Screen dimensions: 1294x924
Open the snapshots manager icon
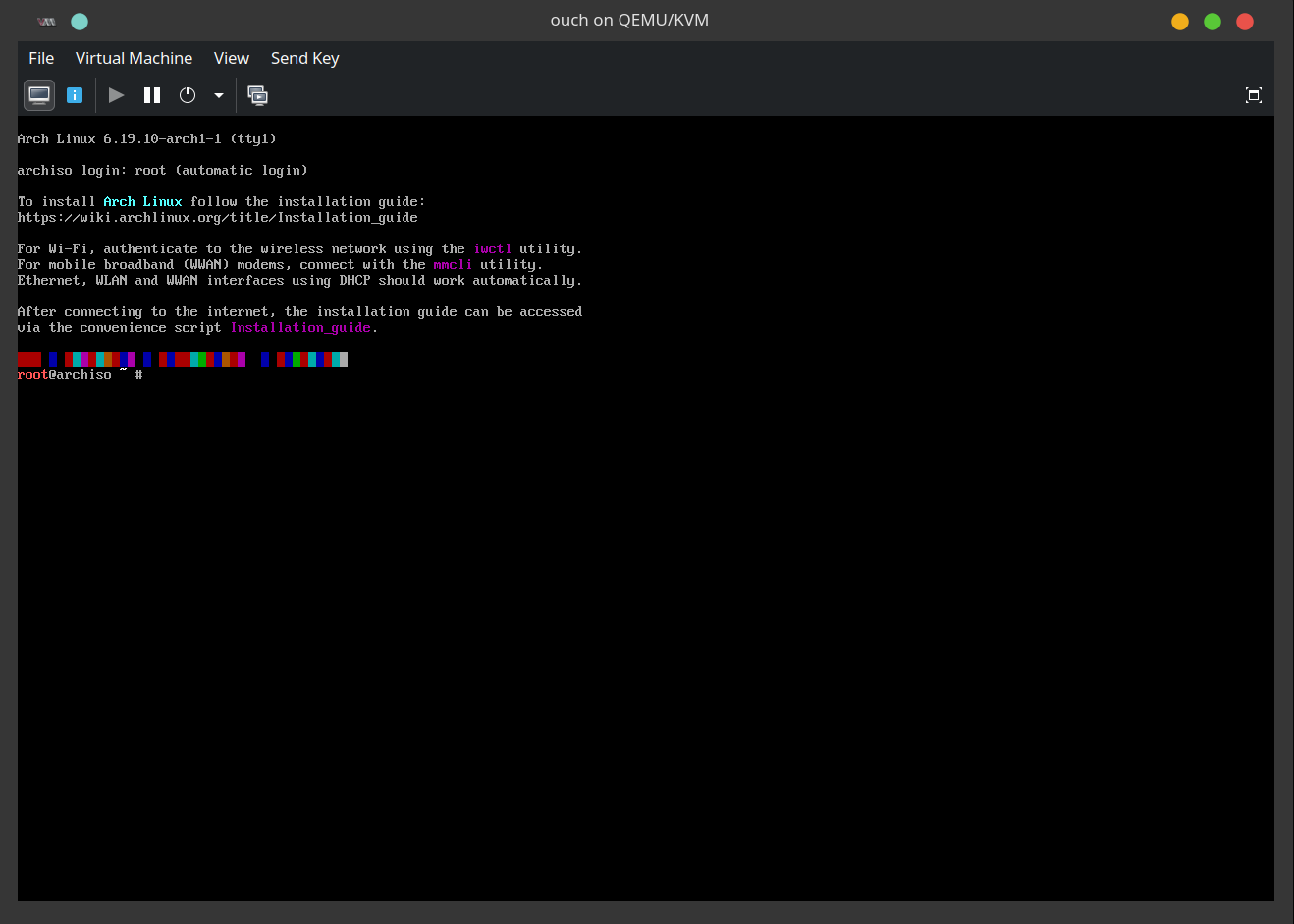coord(257,95)
